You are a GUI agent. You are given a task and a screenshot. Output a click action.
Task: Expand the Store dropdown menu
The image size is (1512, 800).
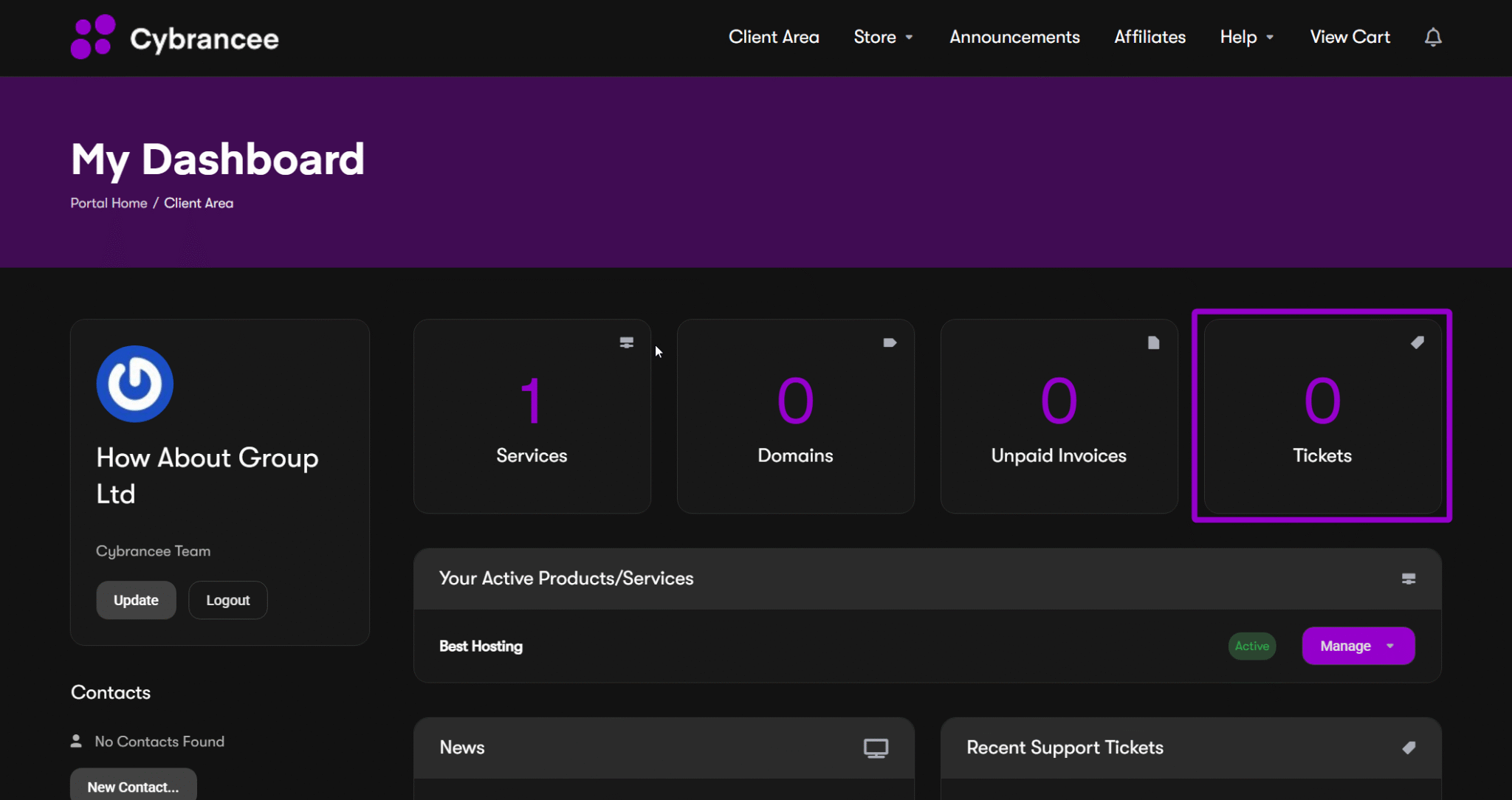pyautogui.click(x=883, y=37)
